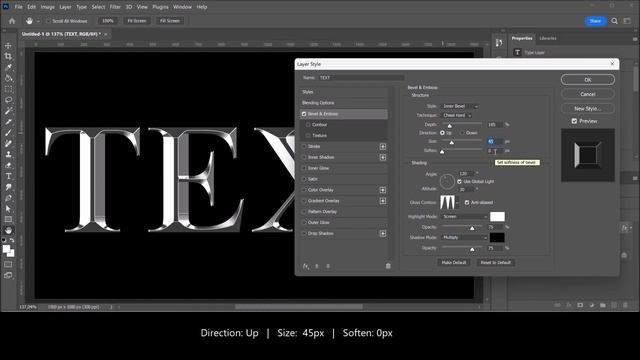Screen dimensions: 640x360
Task: Click the Angle dial control
Action: (447, 181)
